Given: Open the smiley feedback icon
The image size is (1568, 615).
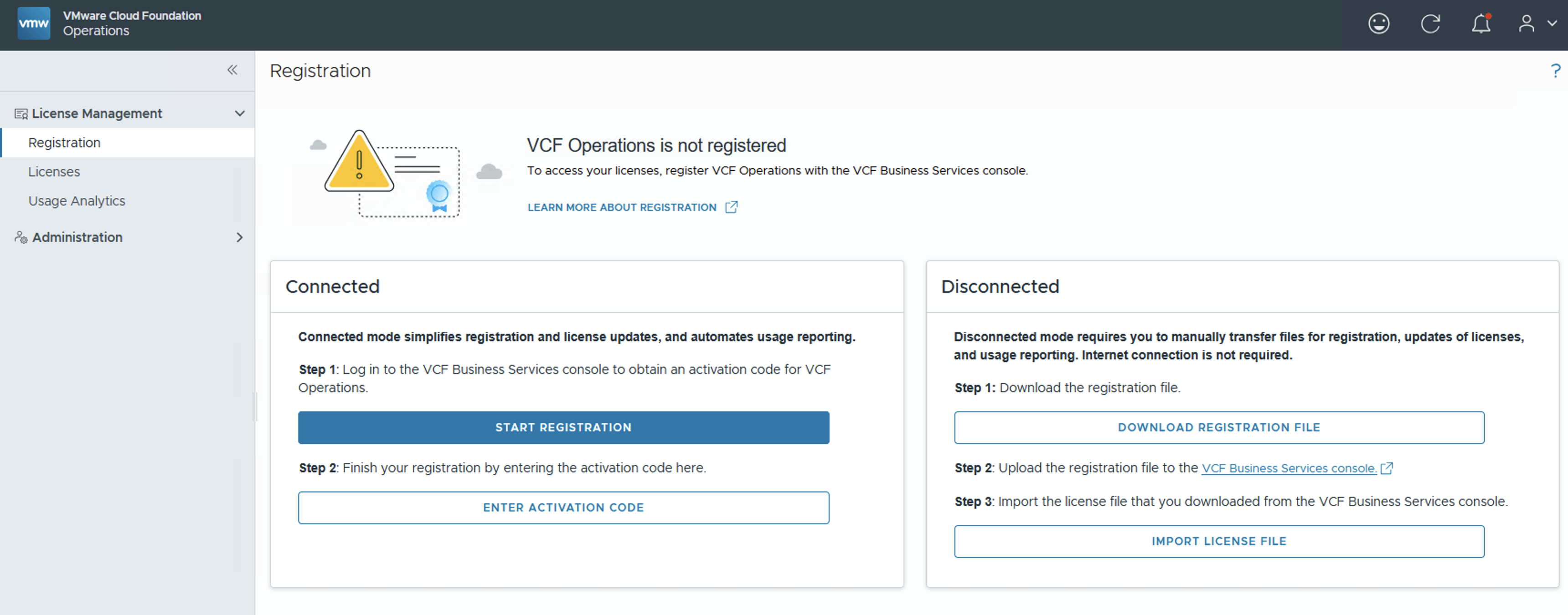Looking at the screenshot, I should 1379,24.
